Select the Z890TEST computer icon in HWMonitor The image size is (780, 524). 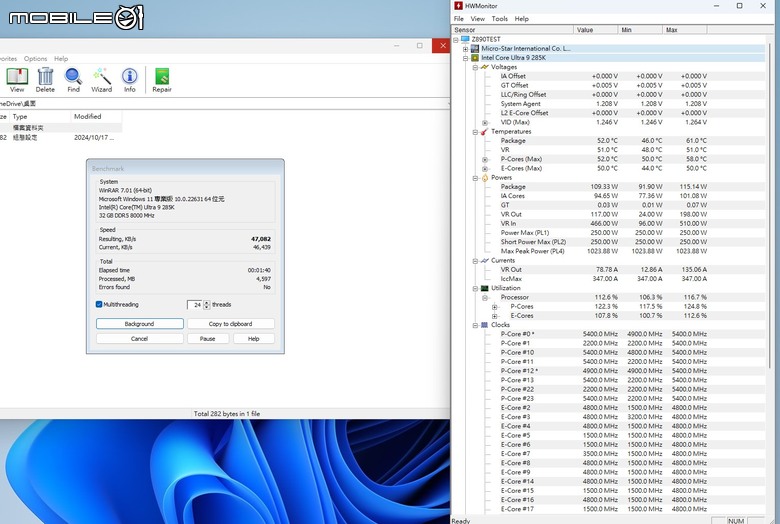click(465, 39)
